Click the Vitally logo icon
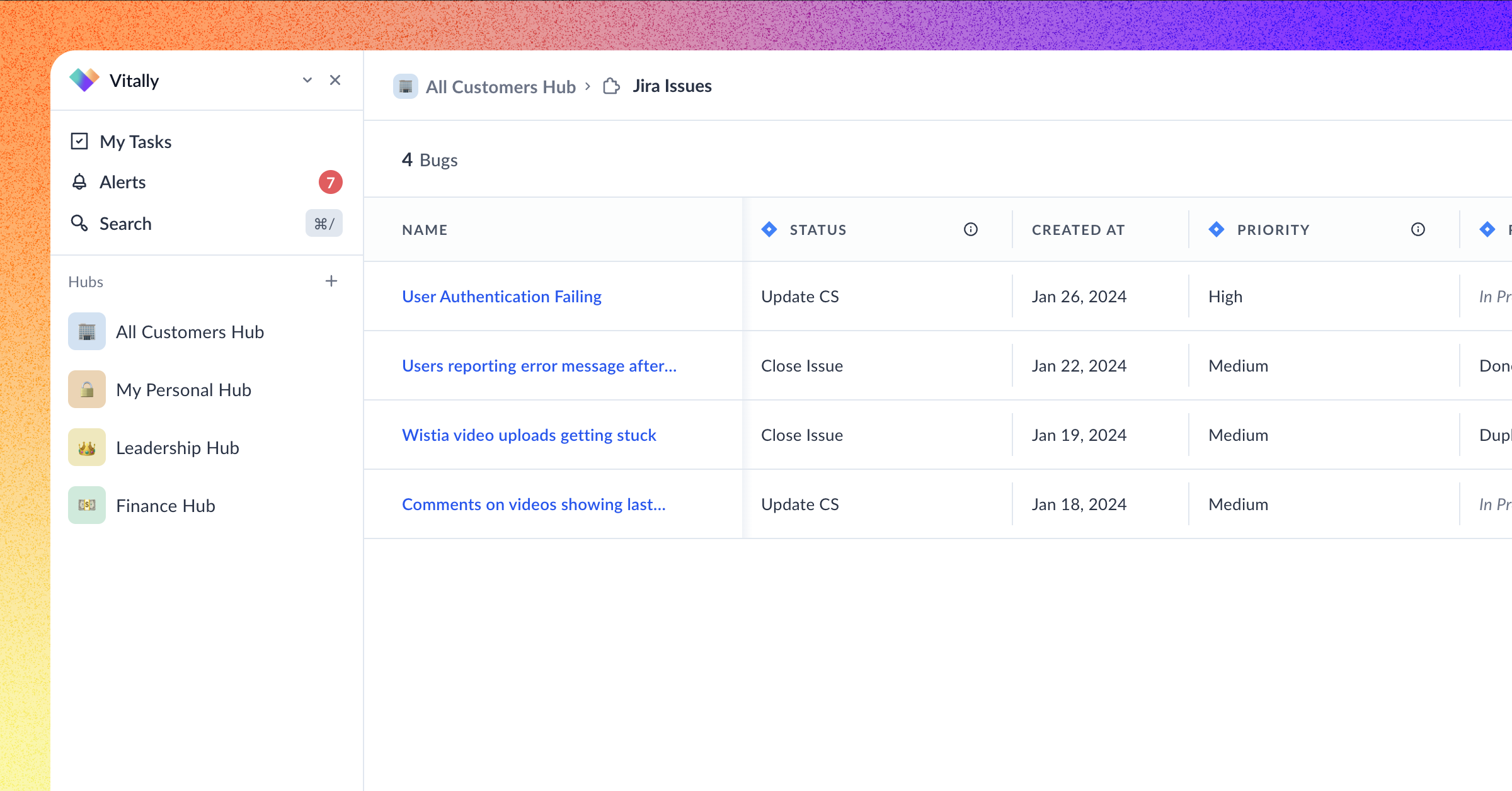This screenshot has width=1512, height=791. point(84,80)
